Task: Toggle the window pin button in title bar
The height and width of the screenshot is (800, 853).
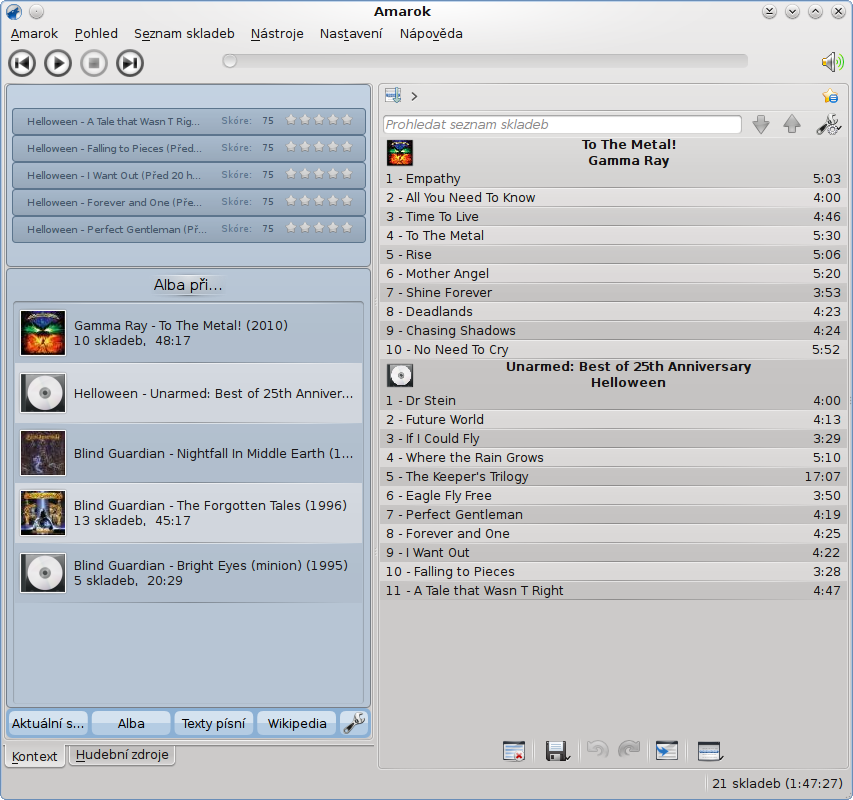Action: [x=36, y=11]
